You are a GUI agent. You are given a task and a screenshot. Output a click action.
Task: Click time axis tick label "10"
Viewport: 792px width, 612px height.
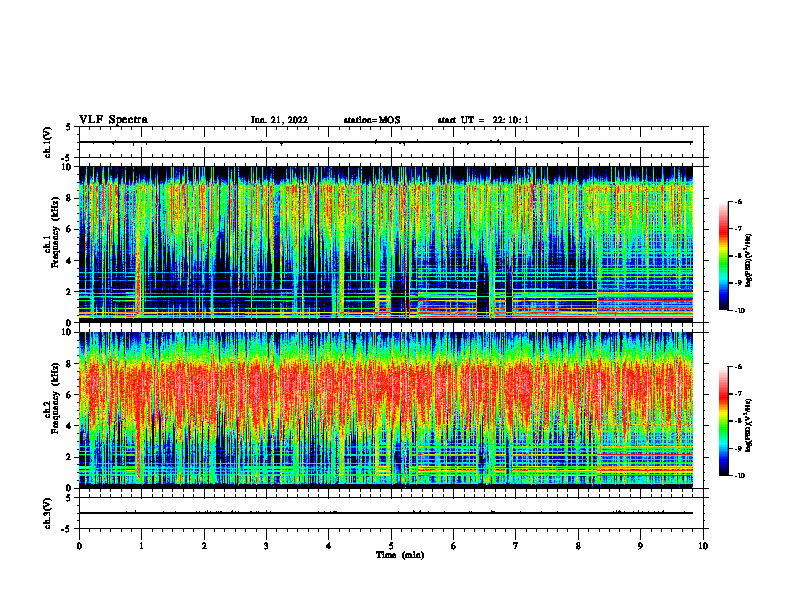(x=703, y=546)
